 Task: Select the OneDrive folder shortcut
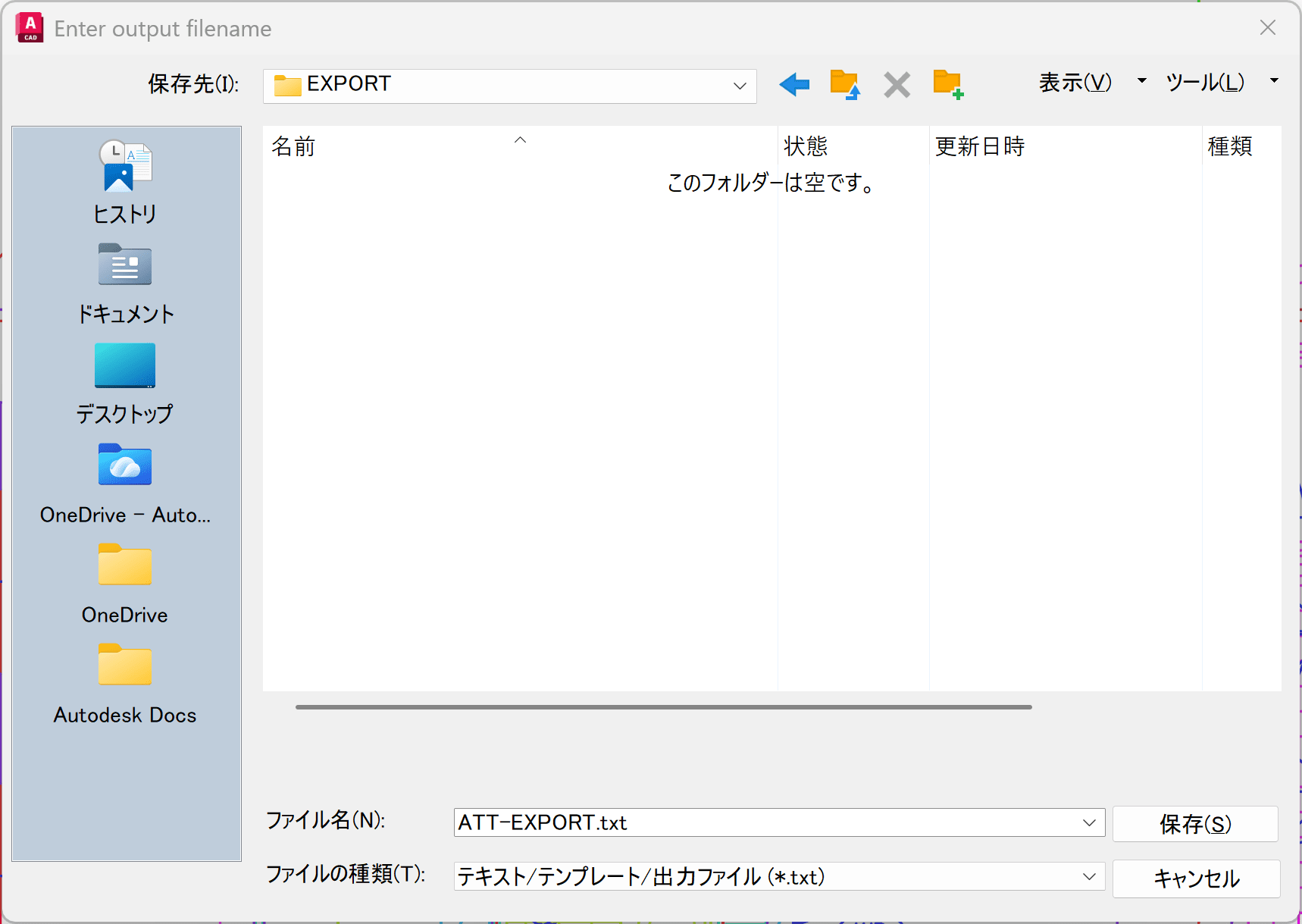pyautogui.click(x=125, y=583)
